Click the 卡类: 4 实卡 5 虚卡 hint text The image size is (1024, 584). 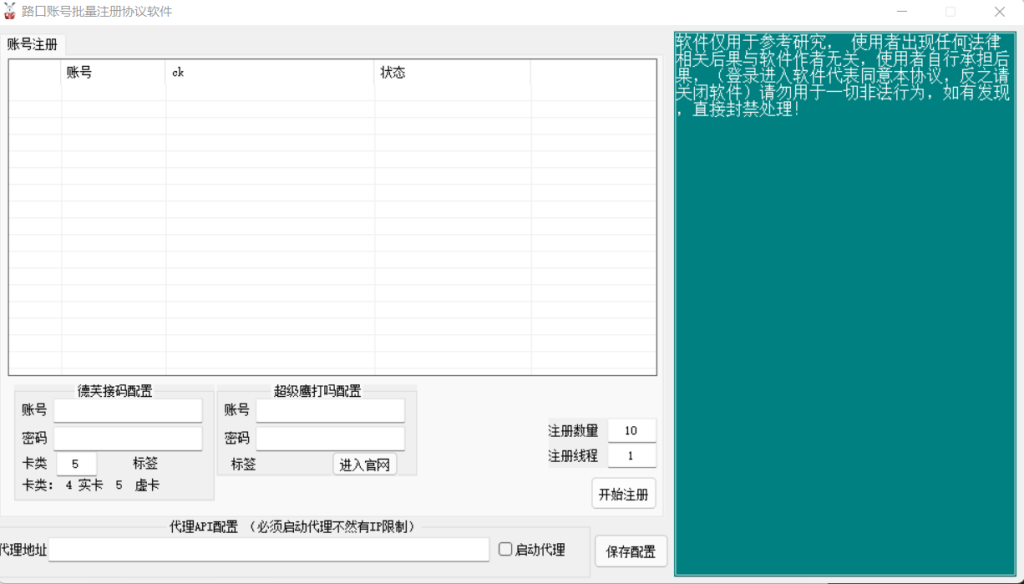coord(91,485)
